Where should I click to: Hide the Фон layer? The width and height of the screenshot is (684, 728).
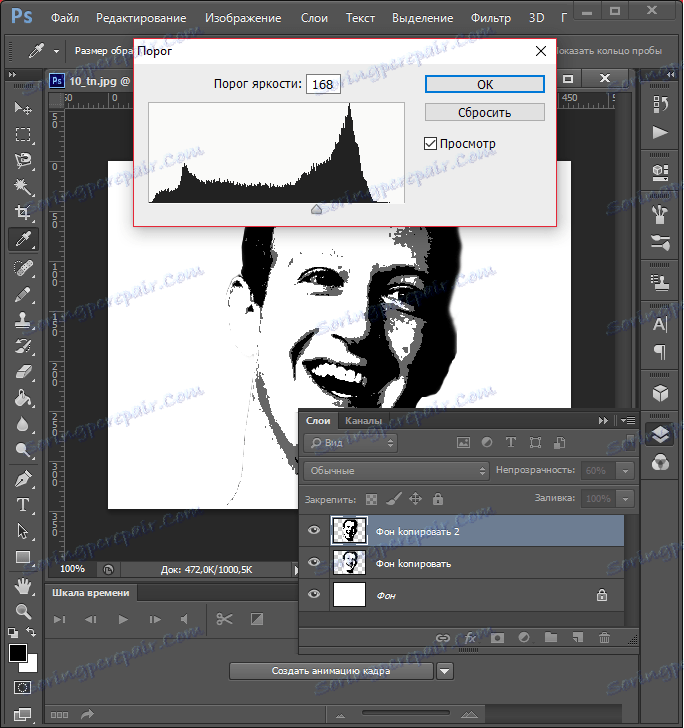(314, 594)
